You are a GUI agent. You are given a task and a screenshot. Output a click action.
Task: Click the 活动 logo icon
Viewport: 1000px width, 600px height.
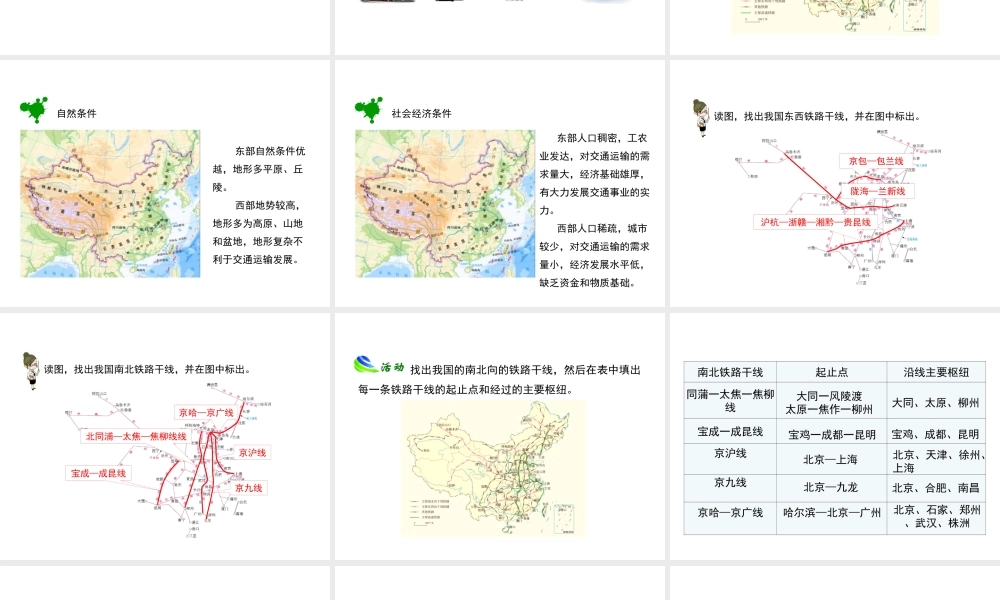pos(378,366)
